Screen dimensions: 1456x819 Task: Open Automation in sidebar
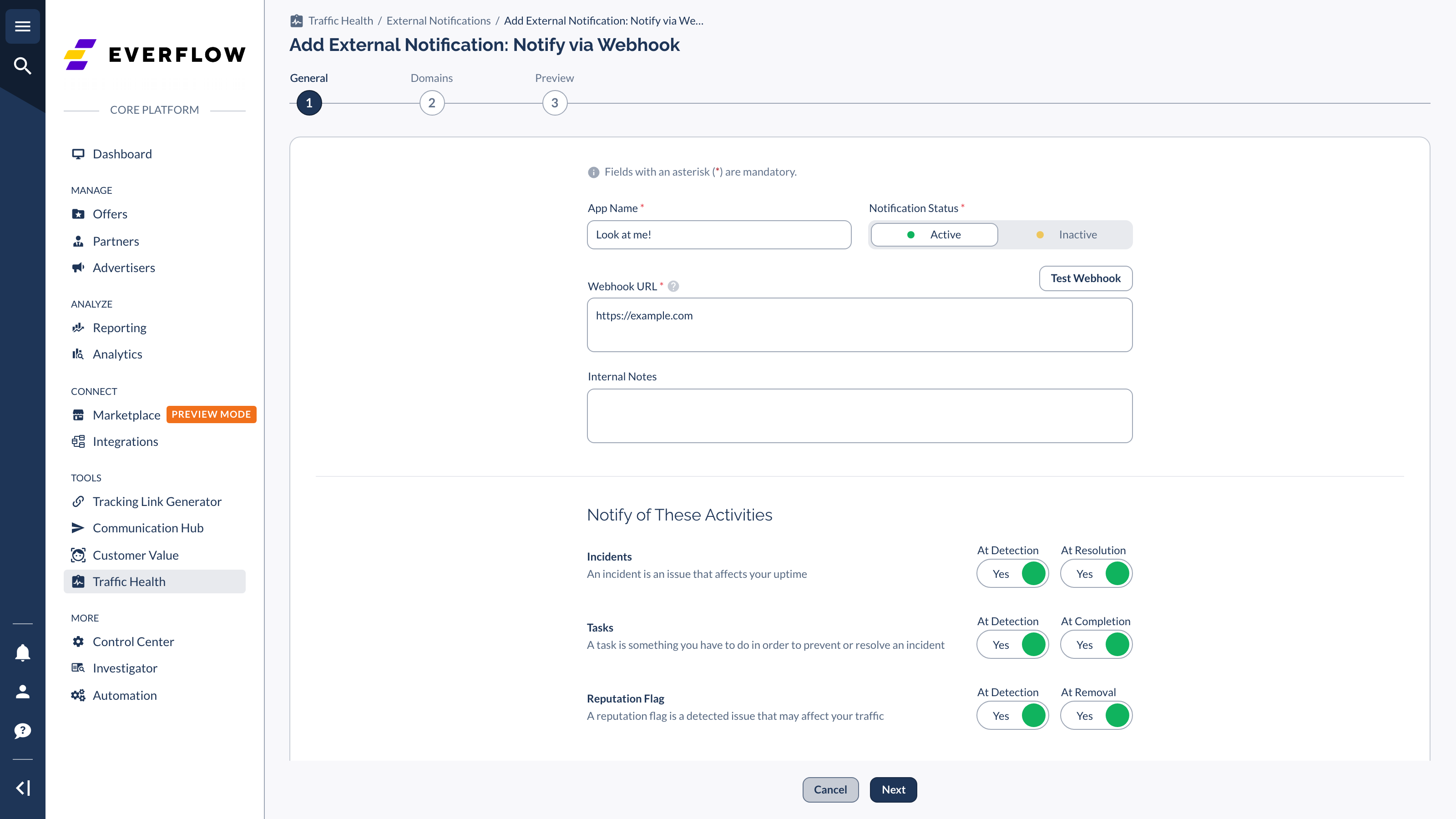(124, 696)
